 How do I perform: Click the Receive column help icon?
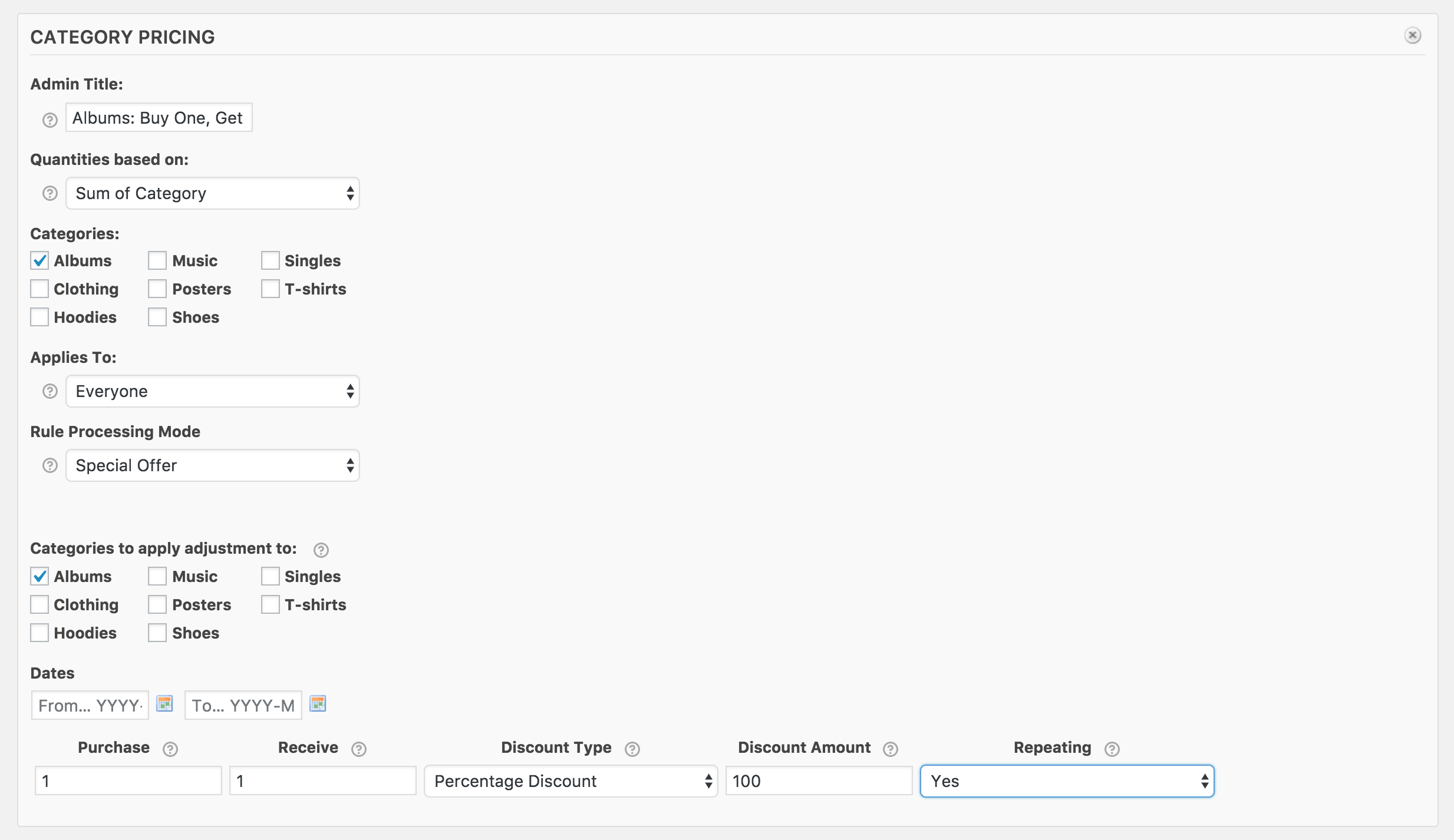point(359,749)
